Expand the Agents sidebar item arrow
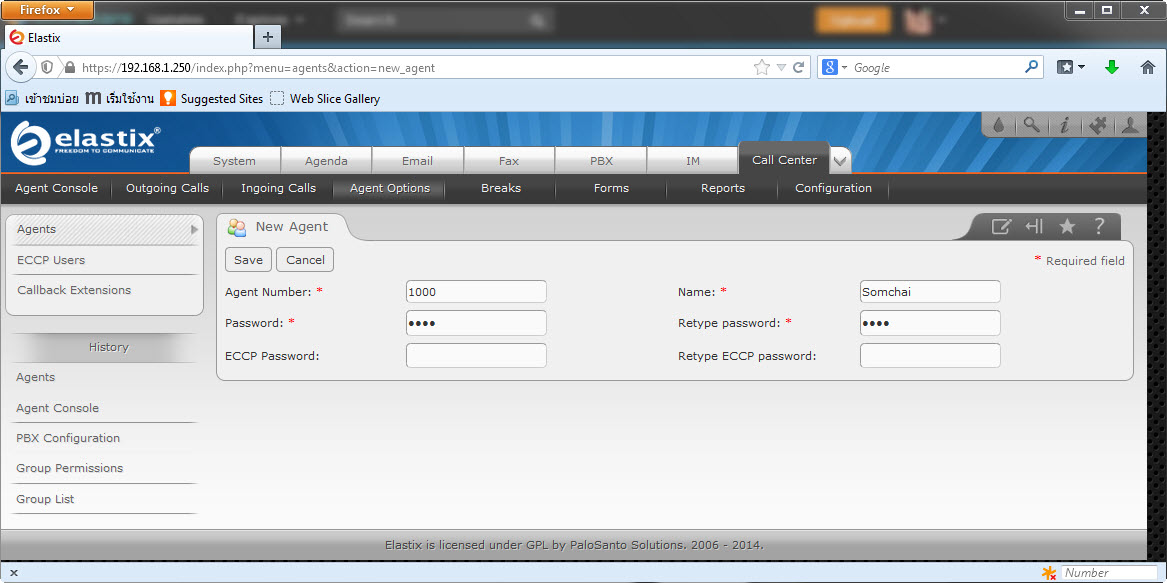Image resolution: width=1167 pixels, height=583 pixels. pos(194,229)
